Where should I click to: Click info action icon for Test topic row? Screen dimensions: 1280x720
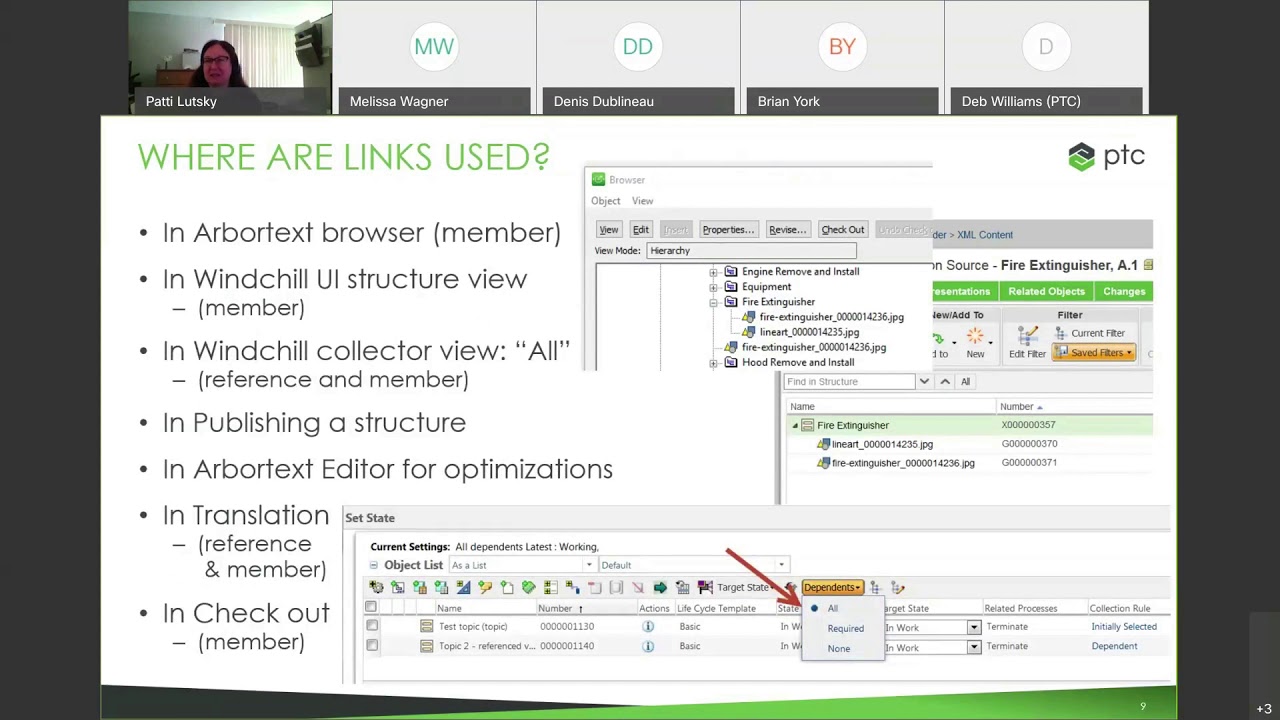pos(648,627)
